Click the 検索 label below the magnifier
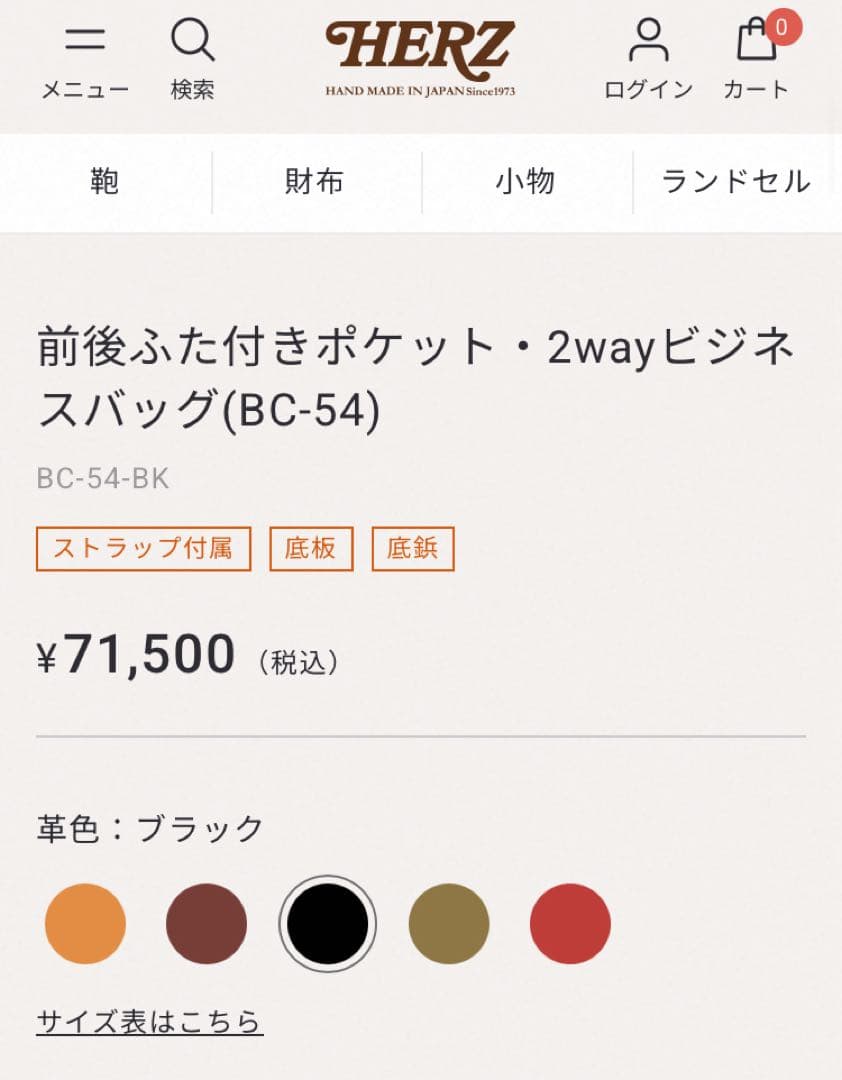Screen dimensions: 842x1080 click(193, 88)
